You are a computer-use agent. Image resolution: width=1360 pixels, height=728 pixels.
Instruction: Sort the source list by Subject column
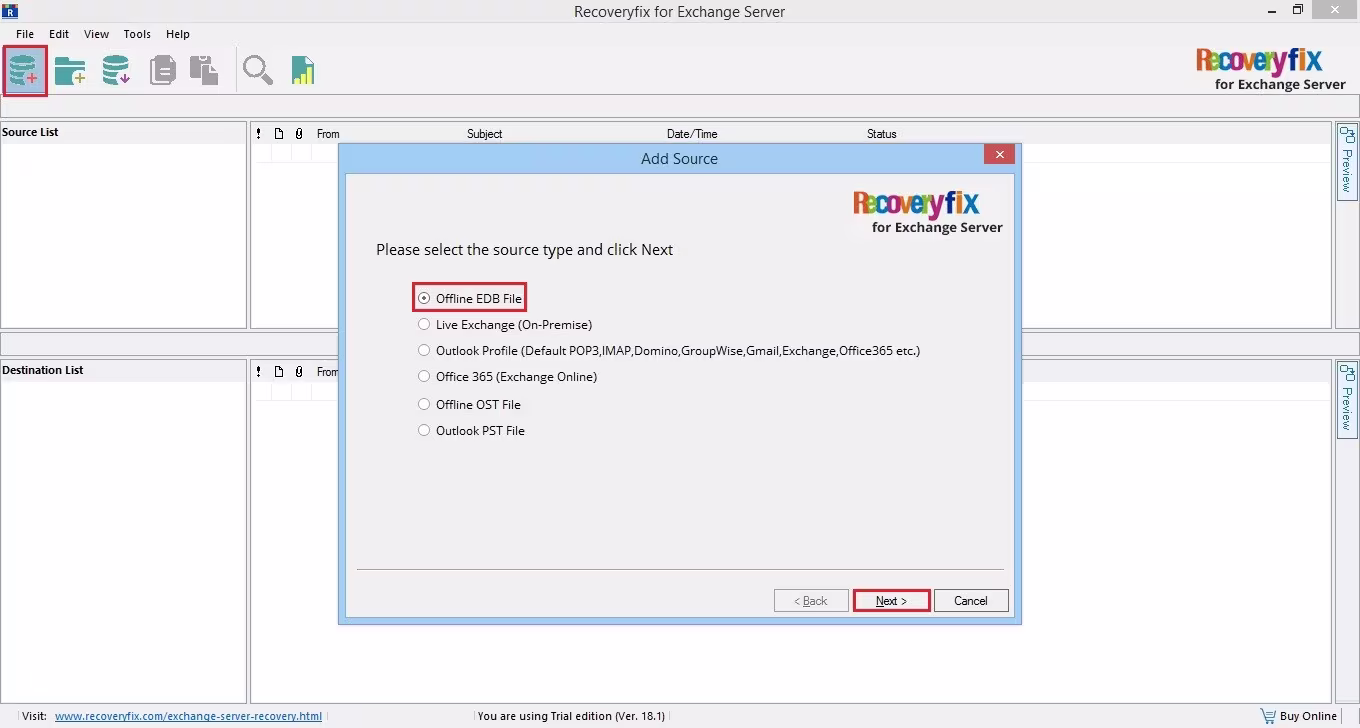(485, 134)
